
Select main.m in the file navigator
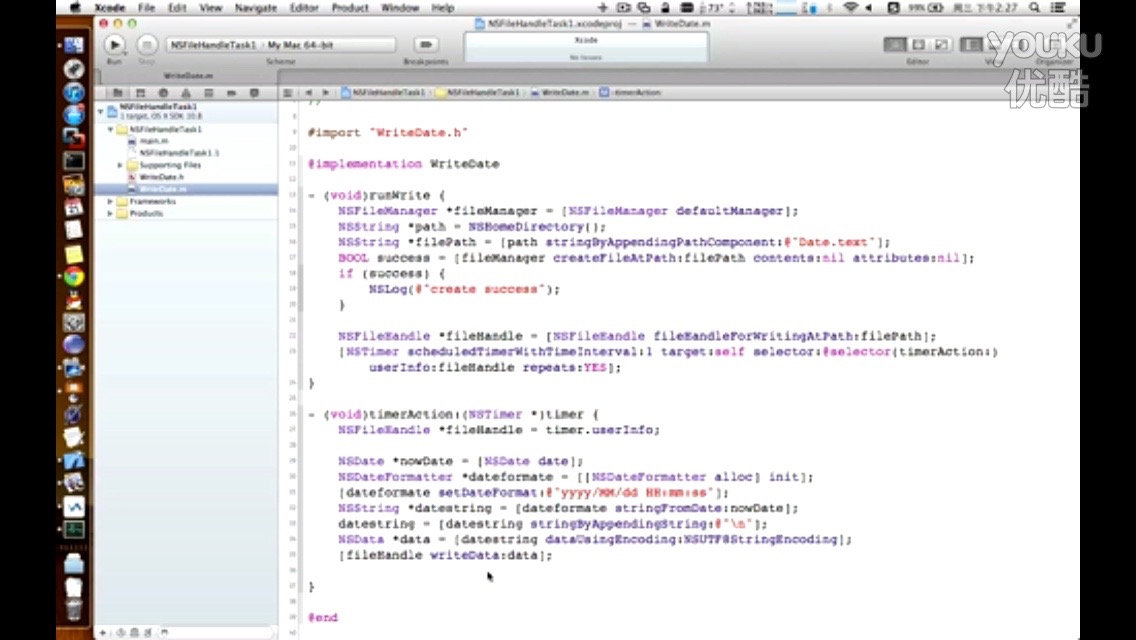point(153,141)
